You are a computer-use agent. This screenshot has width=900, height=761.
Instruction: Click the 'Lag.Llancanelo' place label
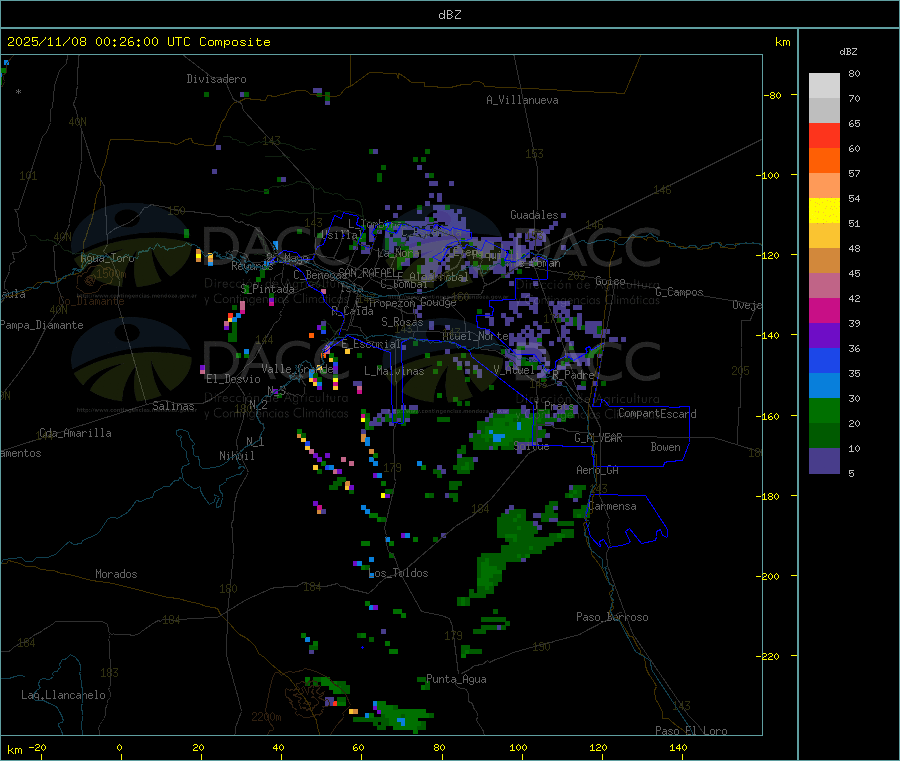(64, 695)
